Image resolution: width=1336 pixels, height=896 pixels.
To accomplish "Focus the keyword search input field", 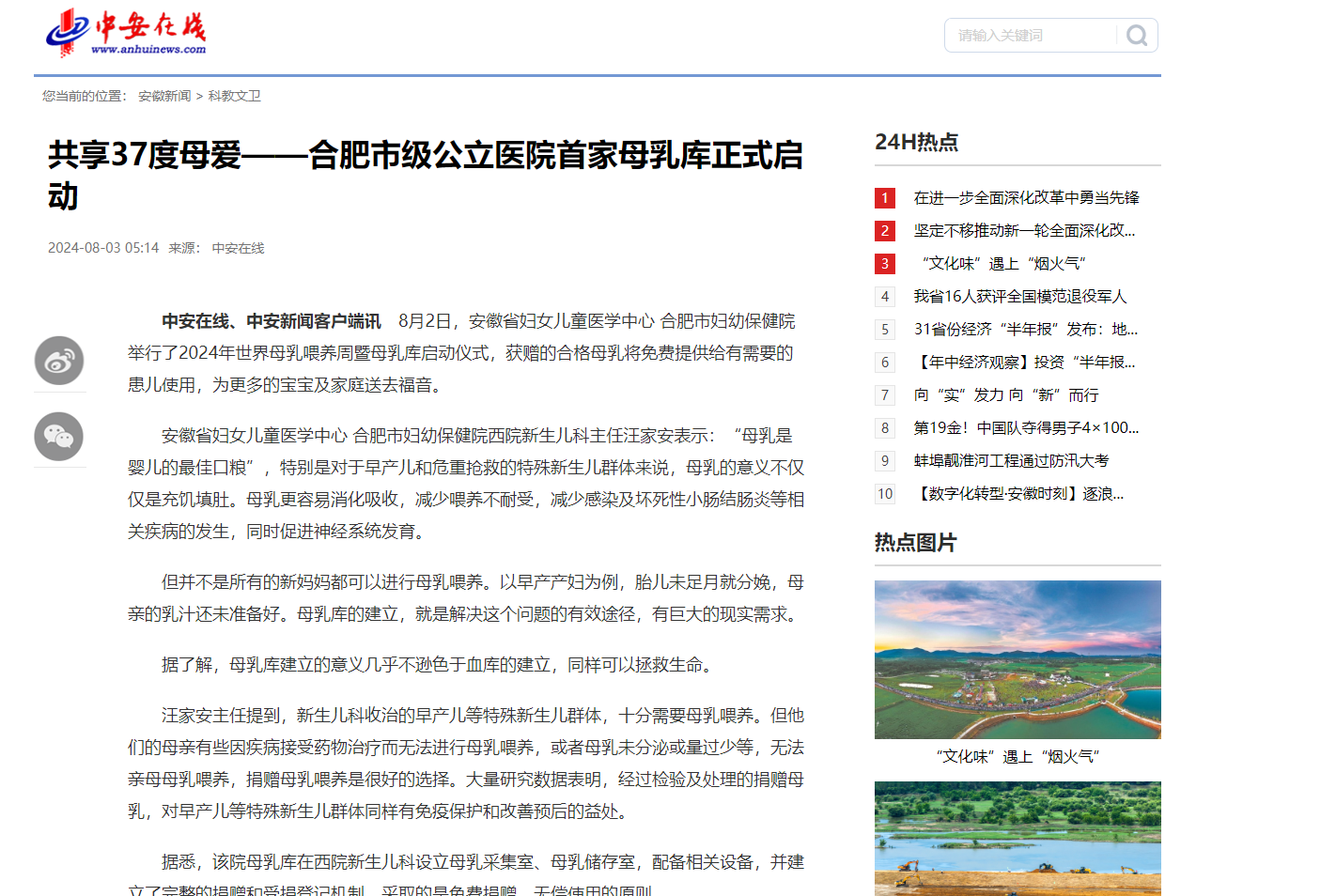I will [x=1032, y=36].
